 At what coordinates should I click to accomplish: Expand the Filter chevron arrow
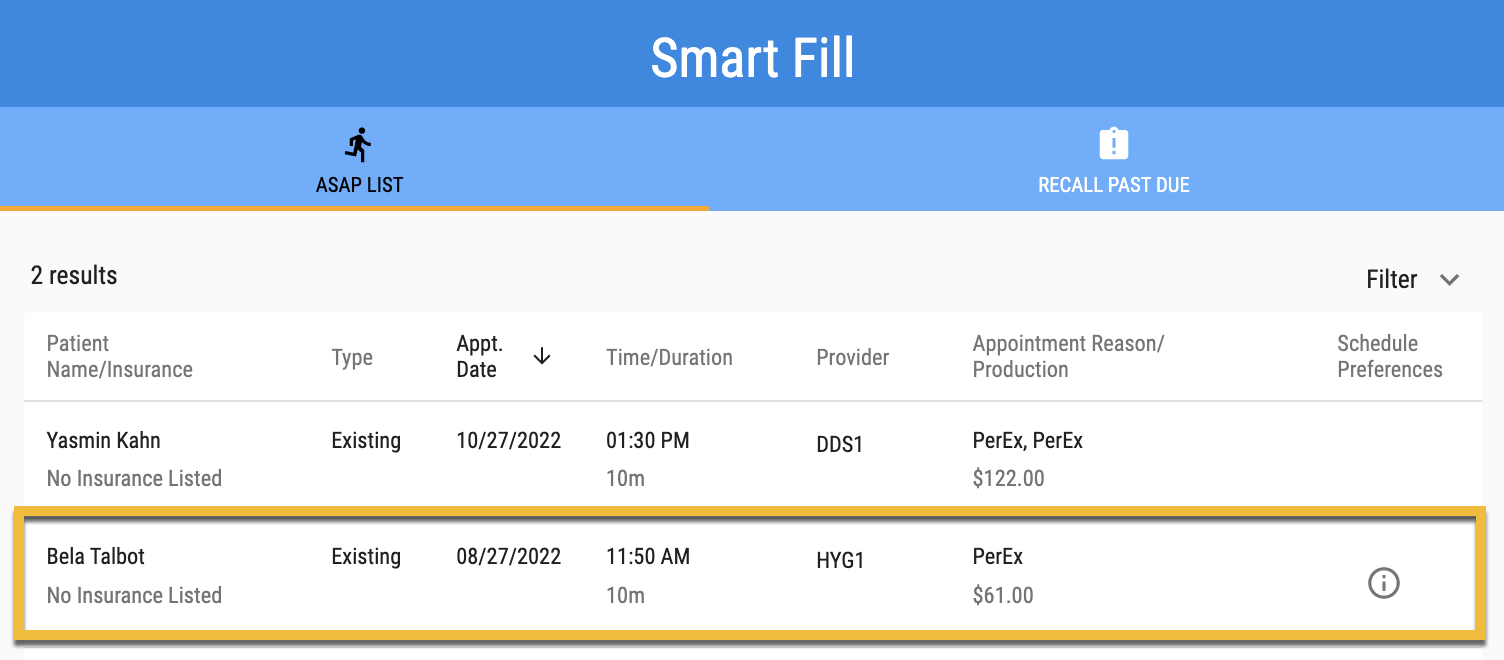(1449, 280)
